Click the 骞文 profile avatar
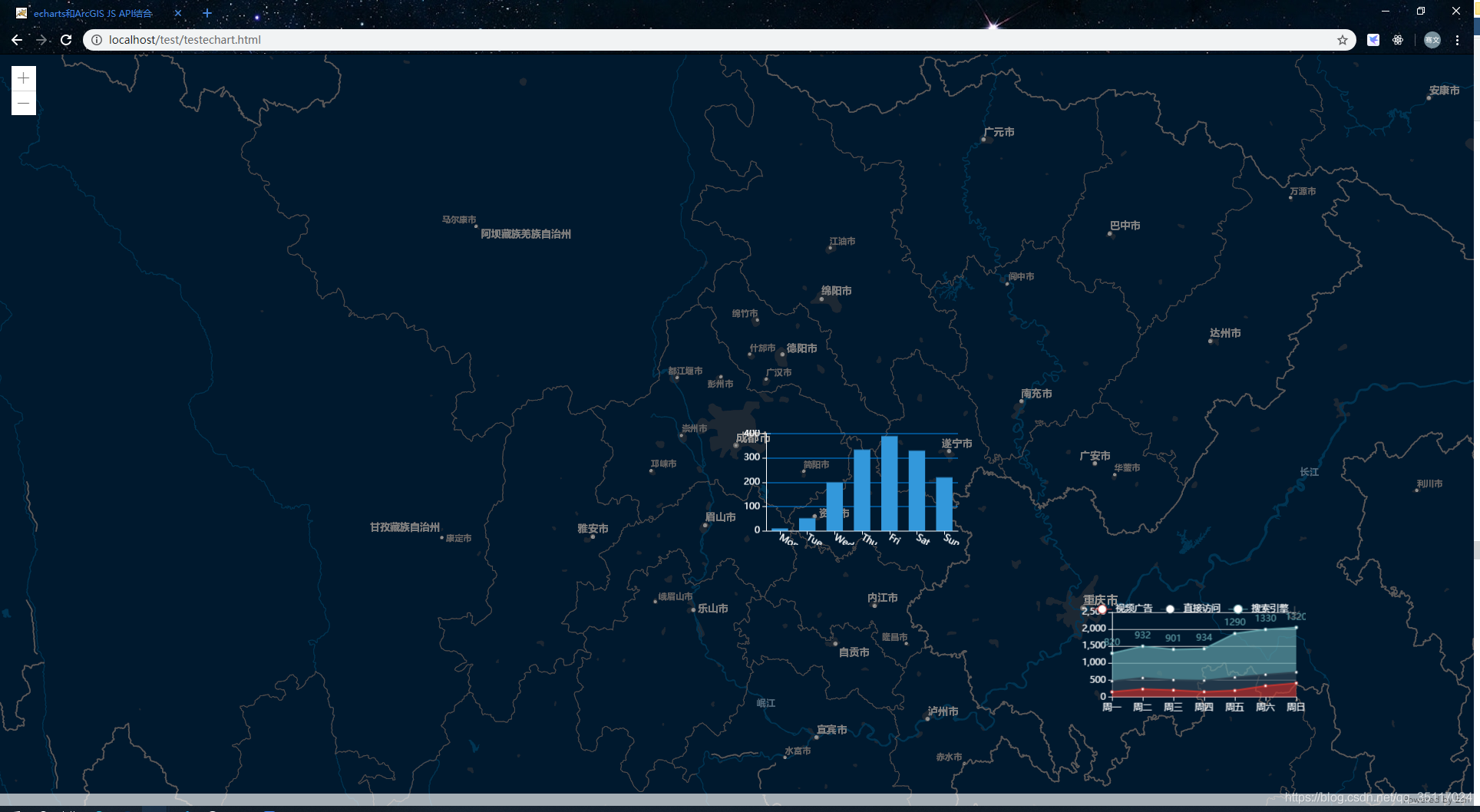This screenshot has height=812, width=1480. coord(1432,40)
